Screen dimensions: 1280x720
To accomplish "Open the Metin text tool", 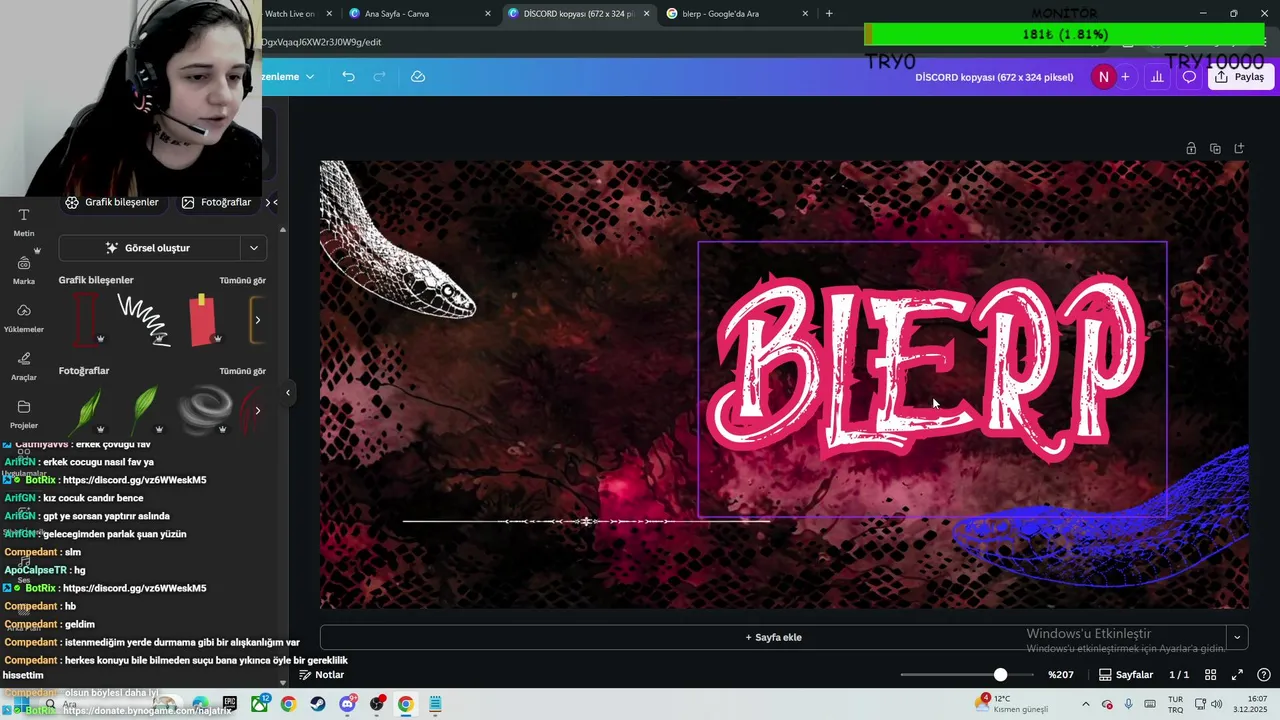I will [24, 222].
